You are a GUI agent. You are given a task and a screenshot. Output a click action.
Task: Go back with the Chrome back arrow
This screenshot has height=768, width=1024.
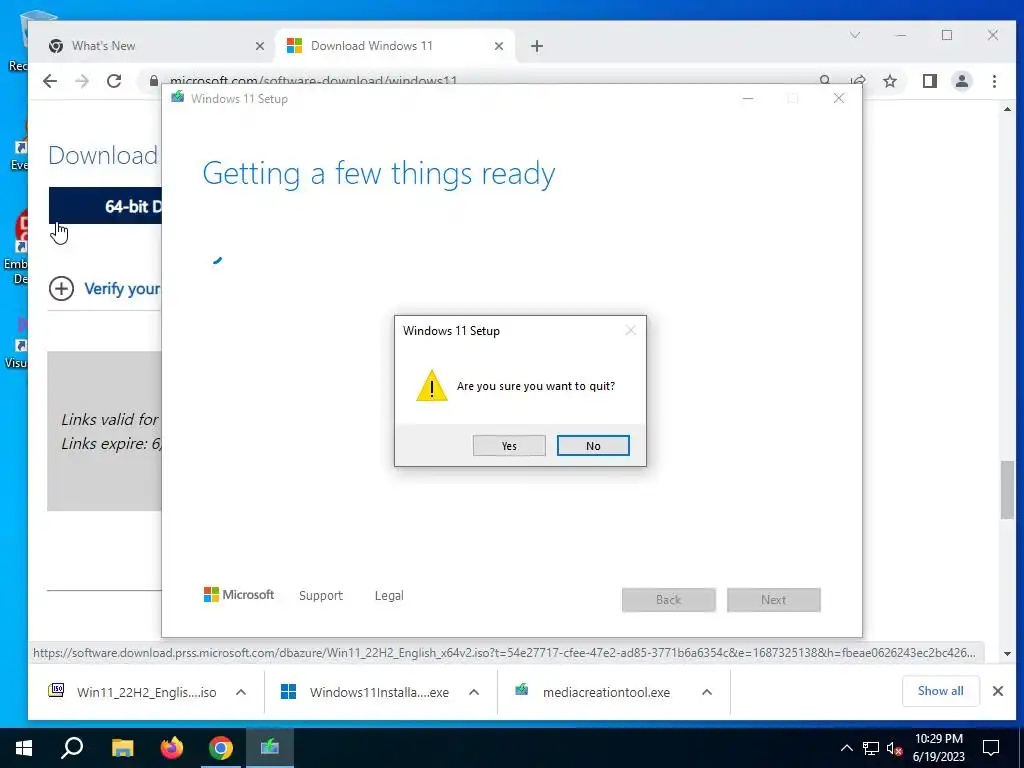point(50,81)
